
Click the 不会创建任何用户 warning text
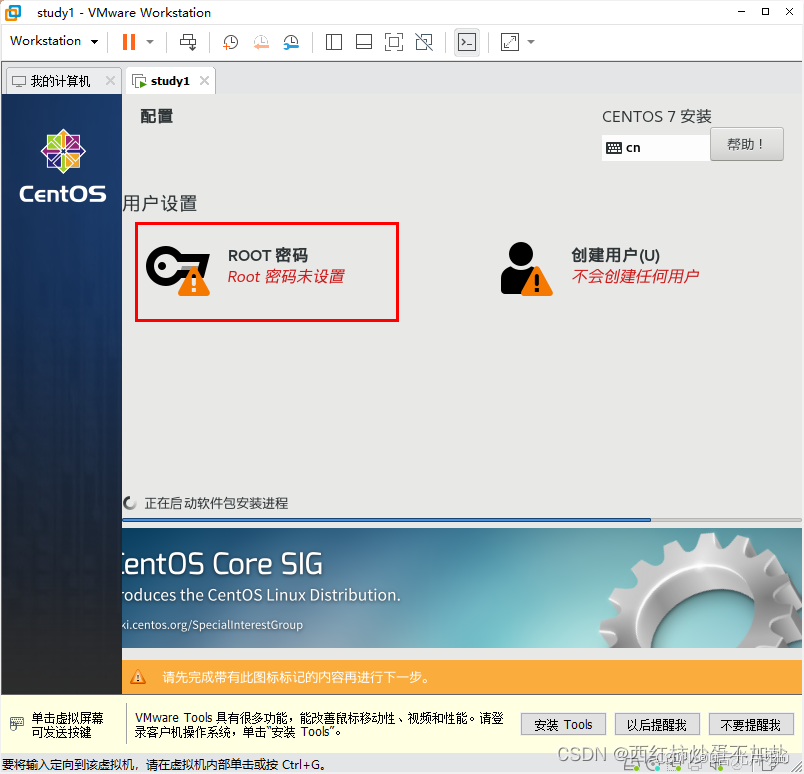tap(635, 276)
